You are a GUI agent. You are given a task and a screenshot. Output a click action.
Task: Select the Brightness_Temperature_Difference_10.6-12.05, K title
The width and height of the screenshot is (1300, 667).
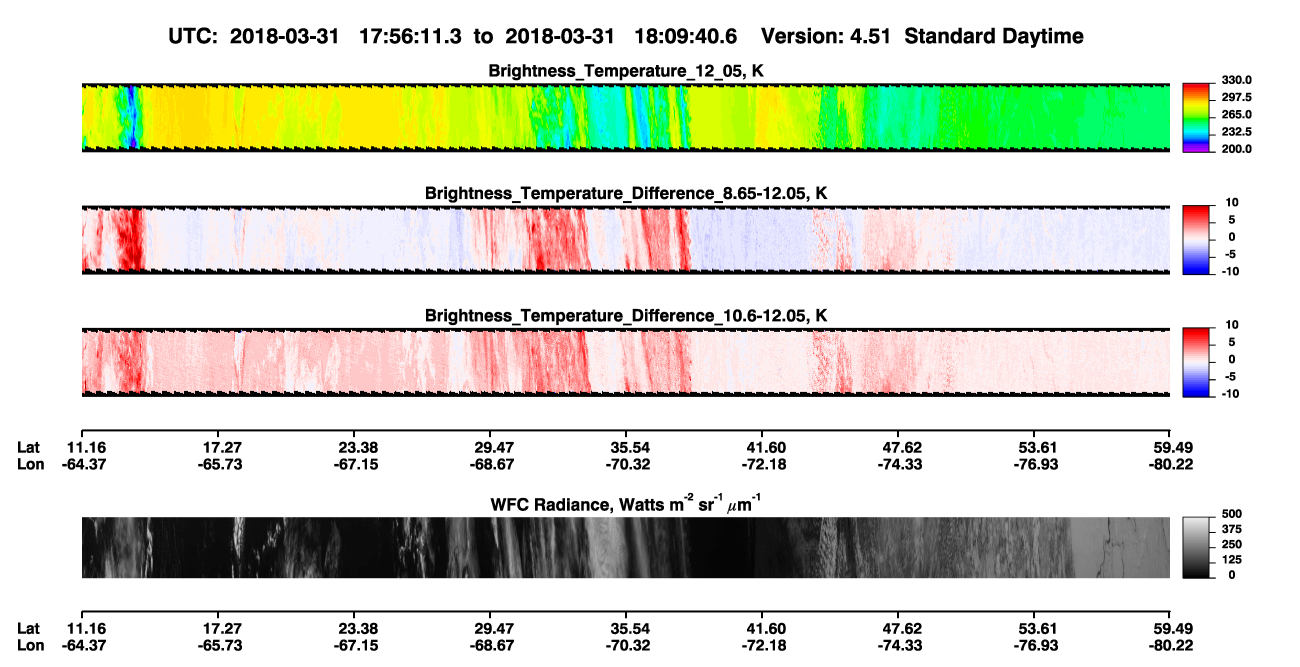click(x=626, y=316)
